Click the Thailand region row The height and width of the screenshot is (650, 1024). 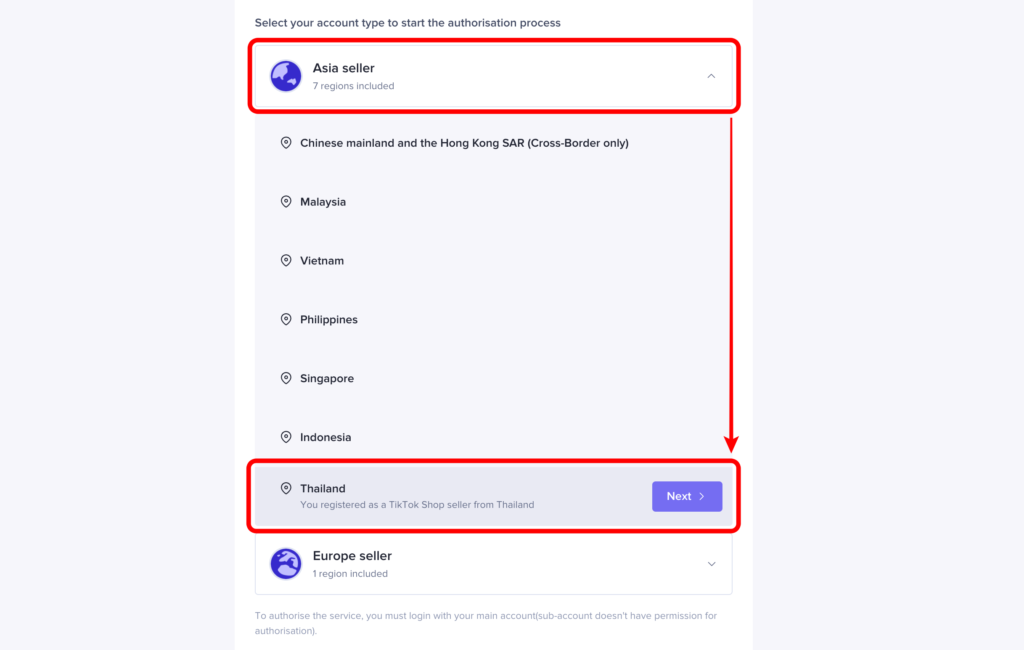450,496
